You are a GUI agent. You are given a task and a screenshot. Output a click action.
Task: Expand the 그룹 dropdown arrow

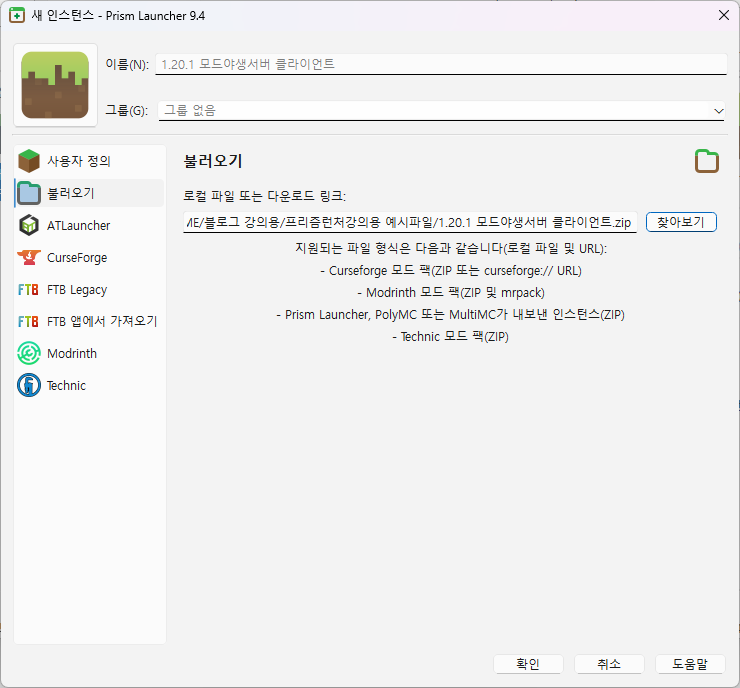718,111
